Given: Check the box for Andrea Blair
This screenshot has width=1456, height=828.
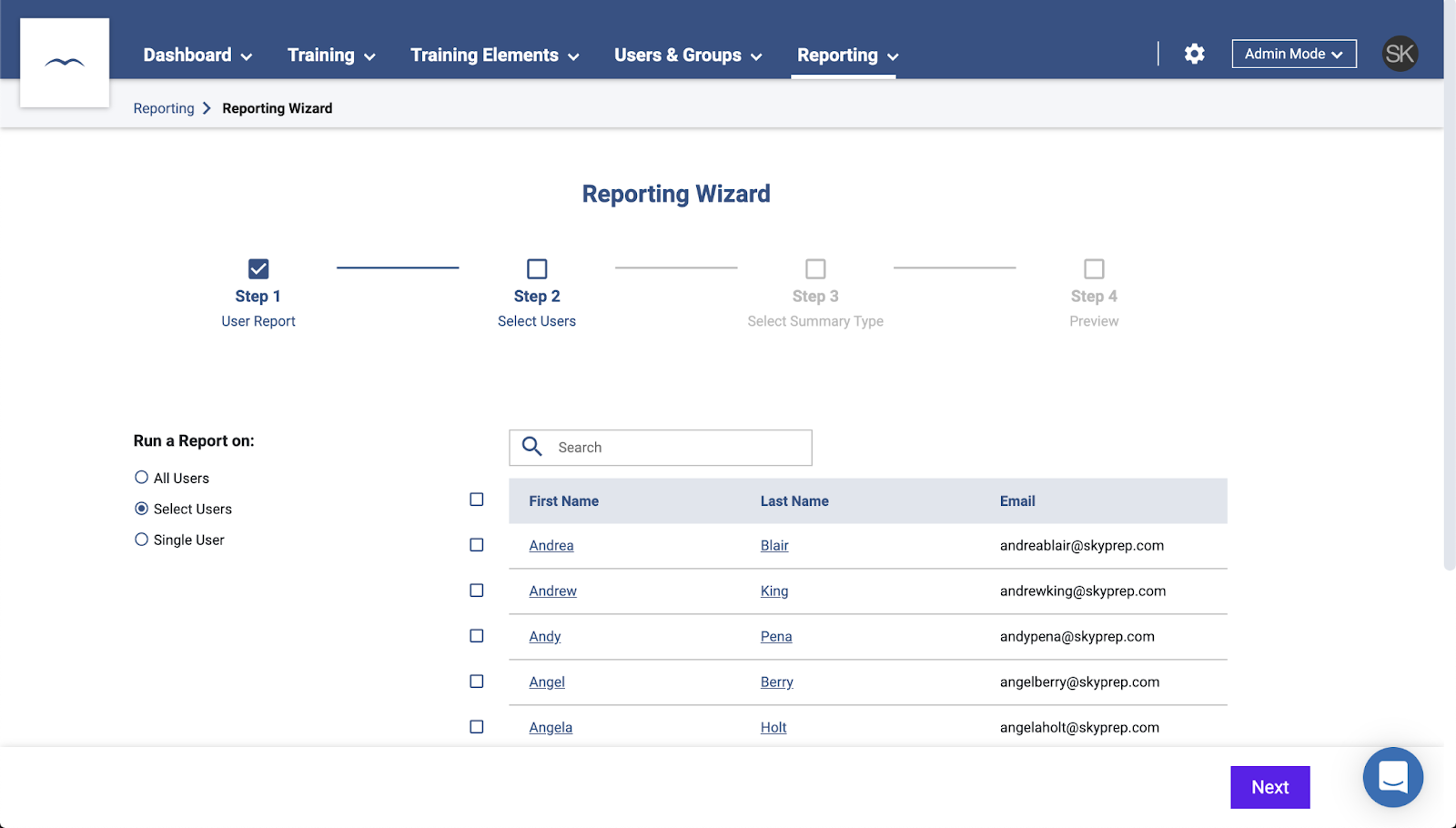Looking at the screenshot, I should click(x=477, y=545).
